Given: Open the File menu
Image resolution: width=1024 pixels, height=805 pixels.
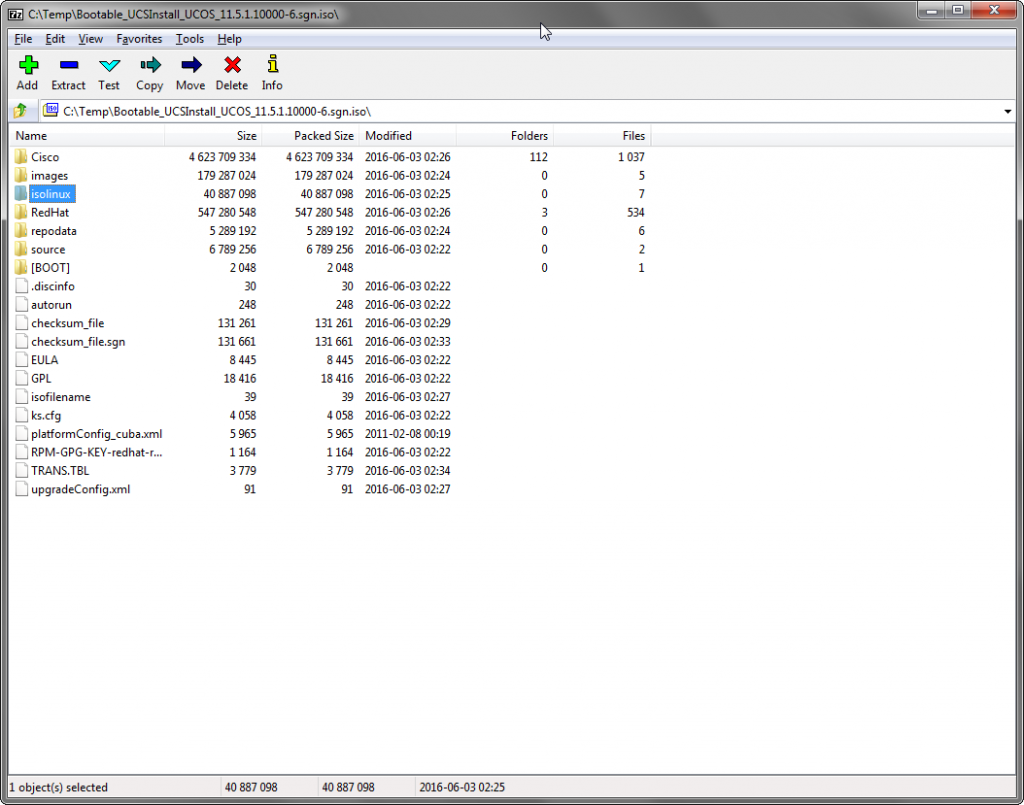Looking at the screenshot, I should tap(24, 39).
